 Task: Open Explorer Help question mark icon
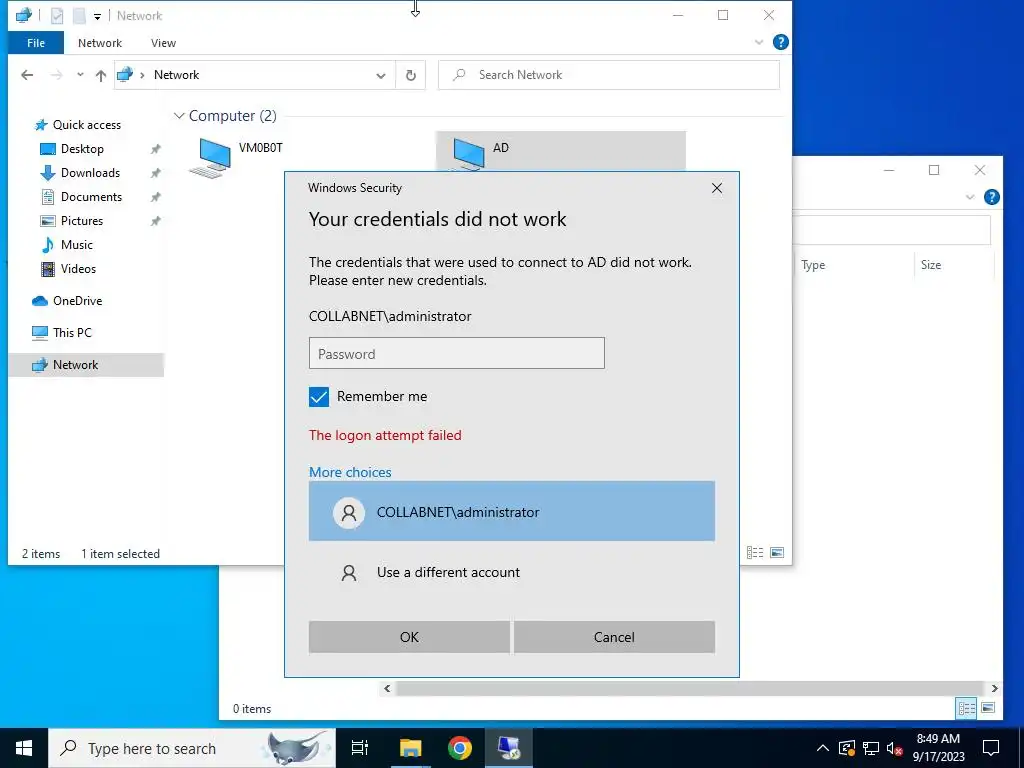(x=780, y=42)
